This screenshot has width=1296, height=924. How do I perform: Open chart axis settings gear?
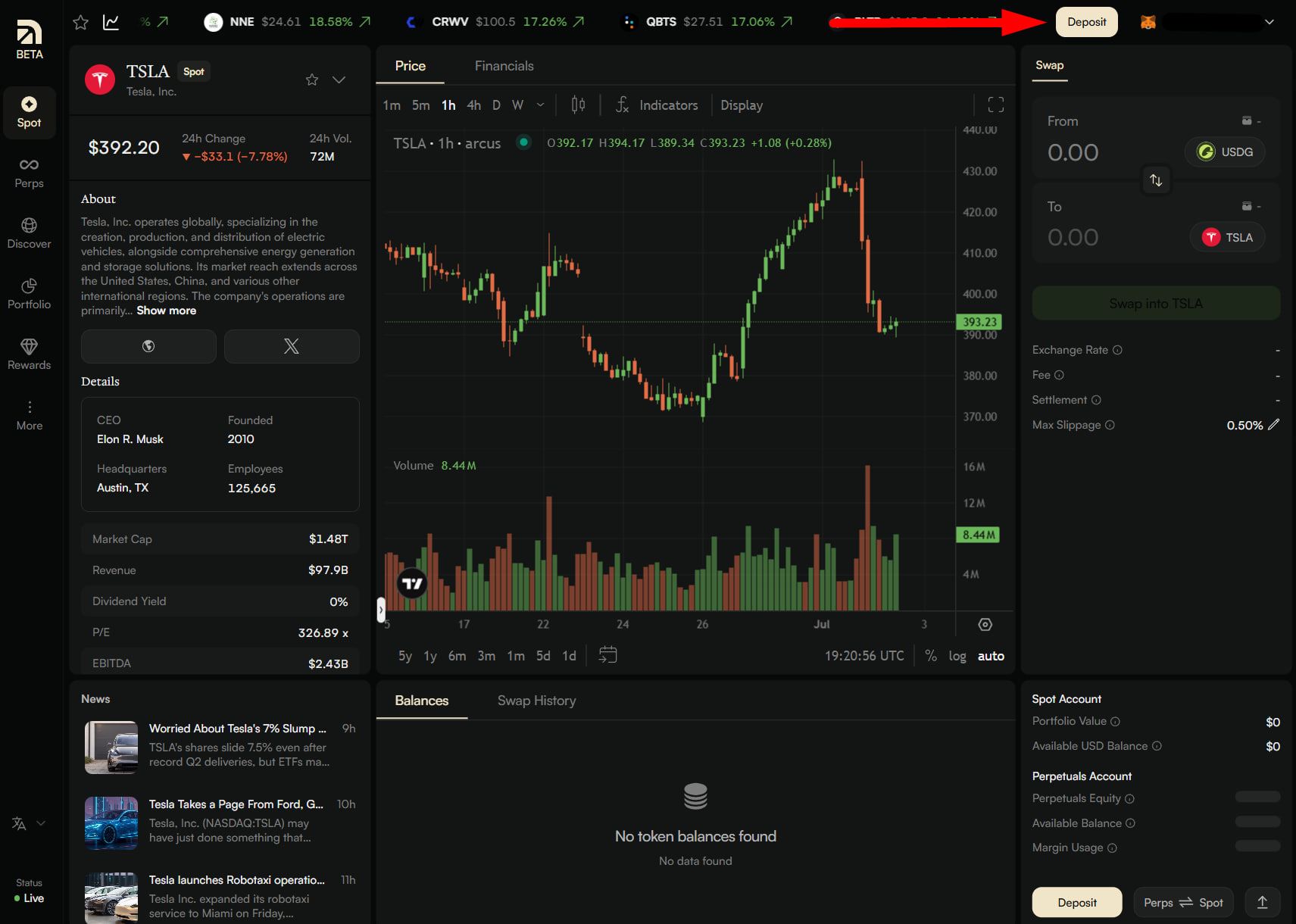[x=985, y=624]
